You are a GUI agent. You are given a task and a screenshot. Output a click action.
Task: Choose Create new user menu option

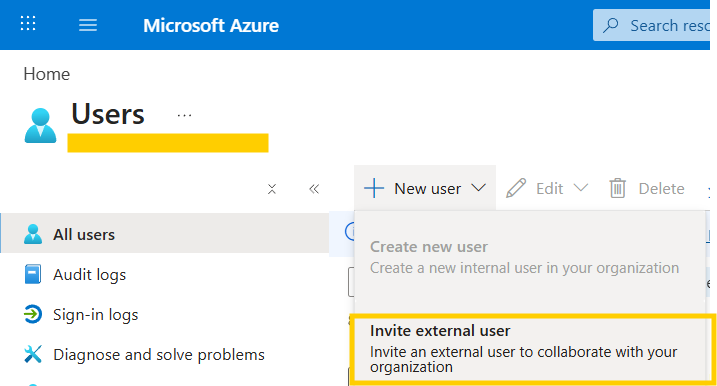530,257
